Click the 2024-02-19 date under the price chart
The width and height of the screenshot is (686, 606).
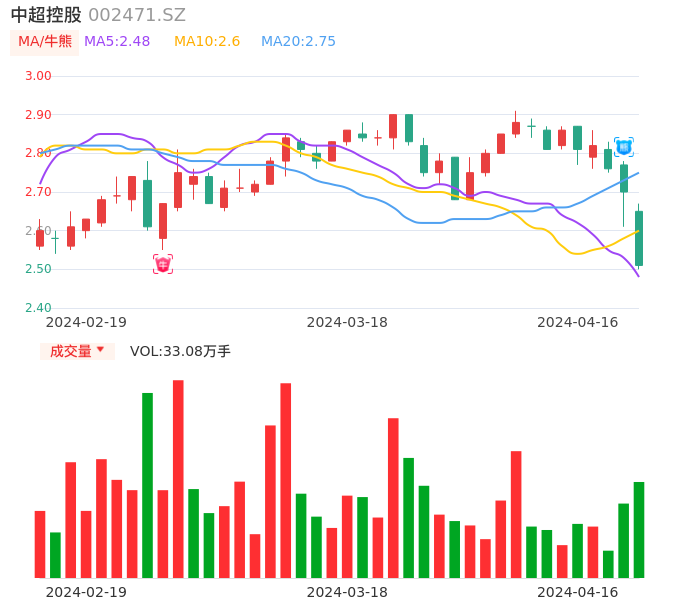[86, 322]
